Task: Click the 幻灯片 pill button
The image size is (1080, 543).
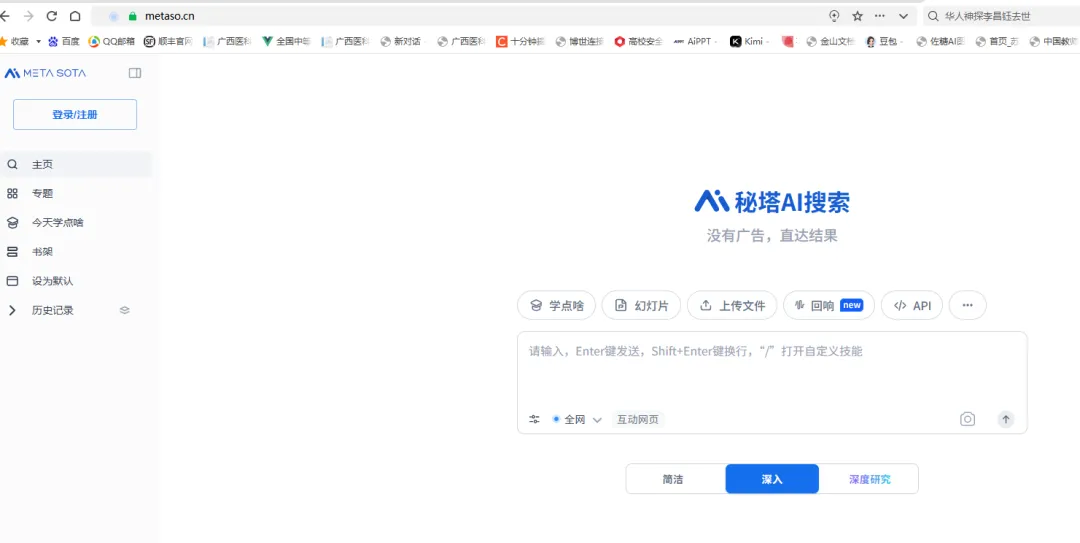Action: 641,305
